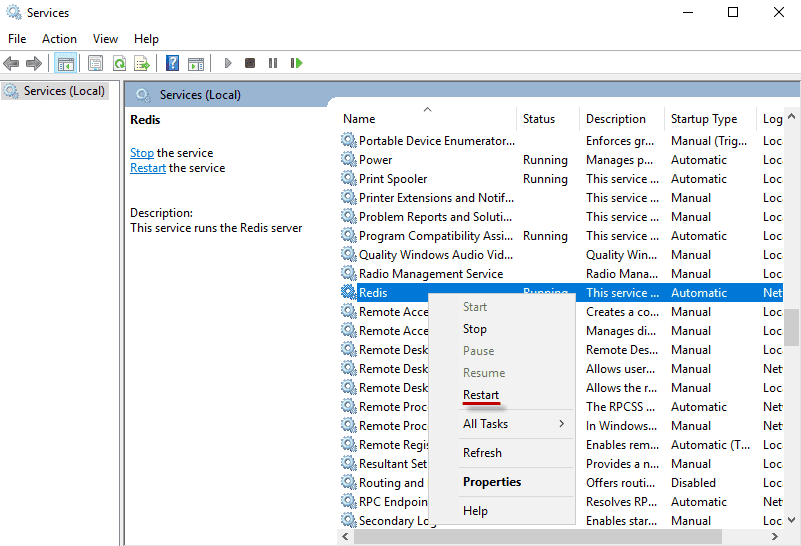The width and height of the screenshot is (801, 546).
Task: Click Show/Hide Action Pane toolbar icon
Action: coord(196,63)
